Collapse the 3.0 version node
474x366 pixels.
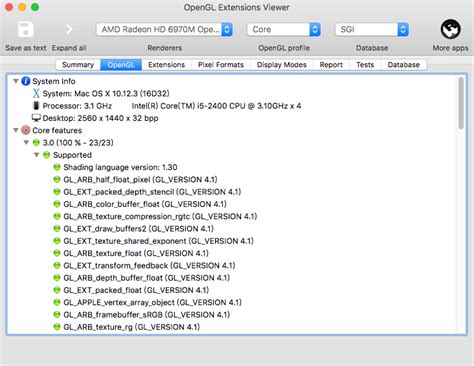26,143
